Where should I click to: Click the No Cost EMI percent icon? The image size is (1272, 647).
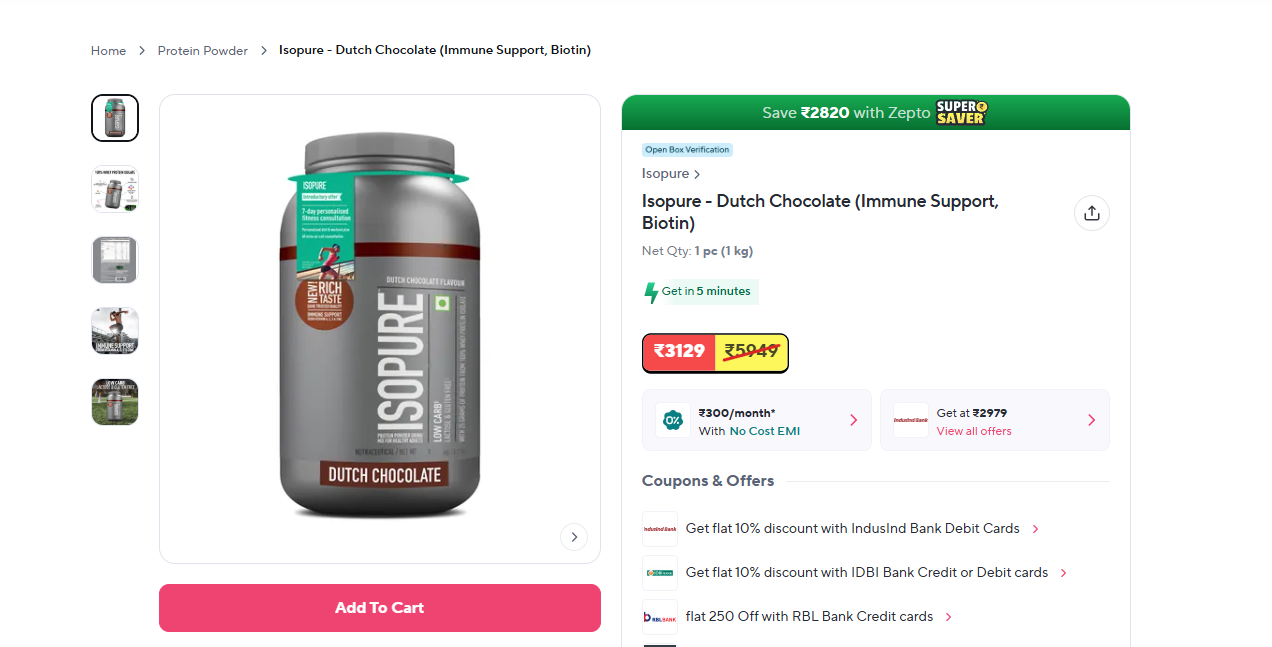tap(673, 420)
